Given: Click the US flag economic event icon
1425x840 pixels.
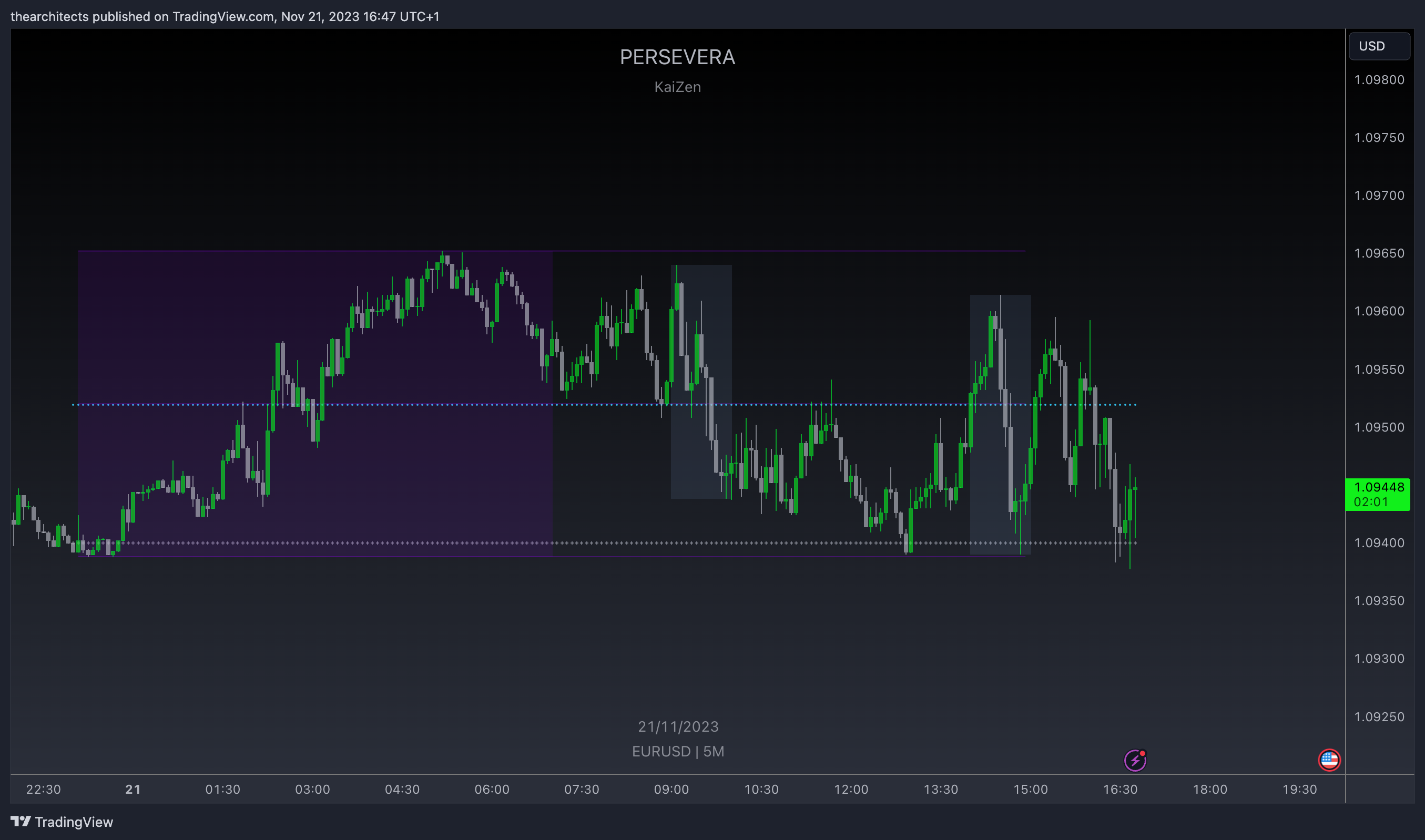Looking at the screenshot, I should coord(1329,760).
